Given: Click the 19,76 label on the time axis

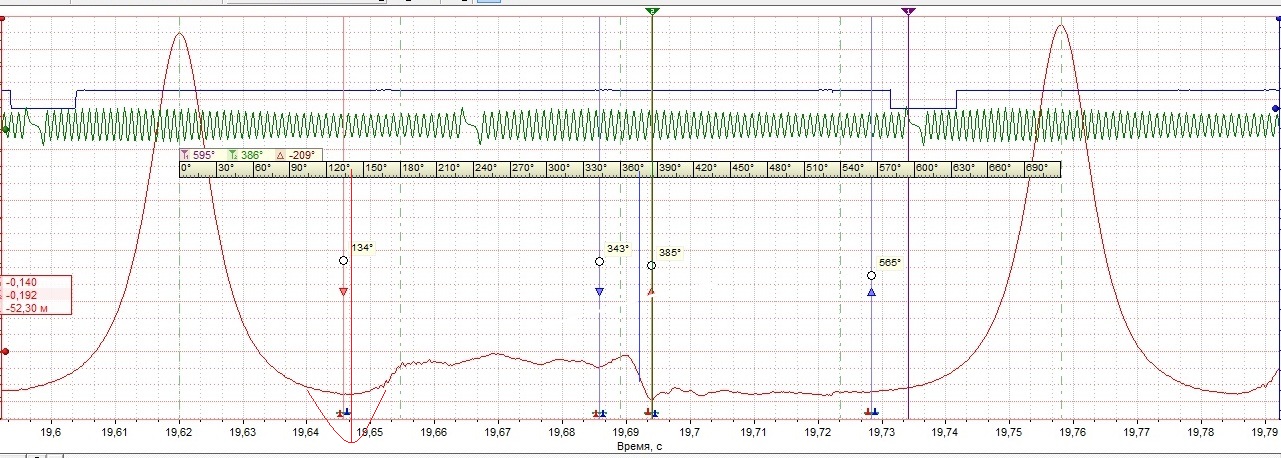Looking at the screenshot, I should pyautogui.click(x=1074, y=432).
